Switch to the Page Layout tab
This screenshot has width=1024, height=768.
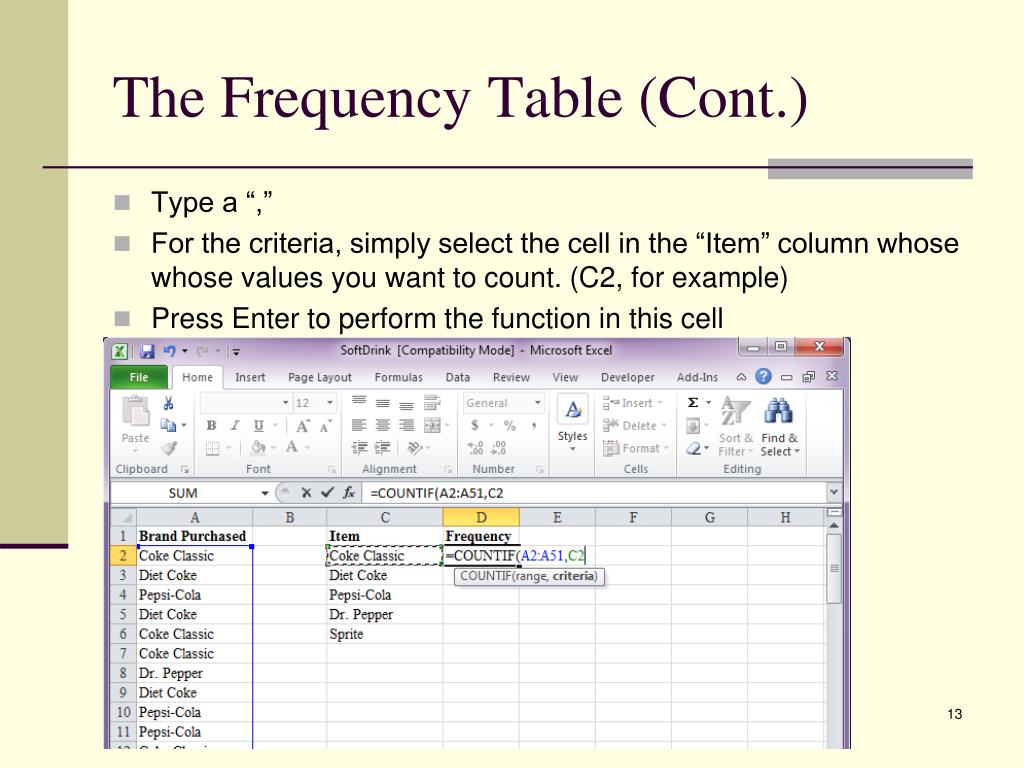point(320,377)
